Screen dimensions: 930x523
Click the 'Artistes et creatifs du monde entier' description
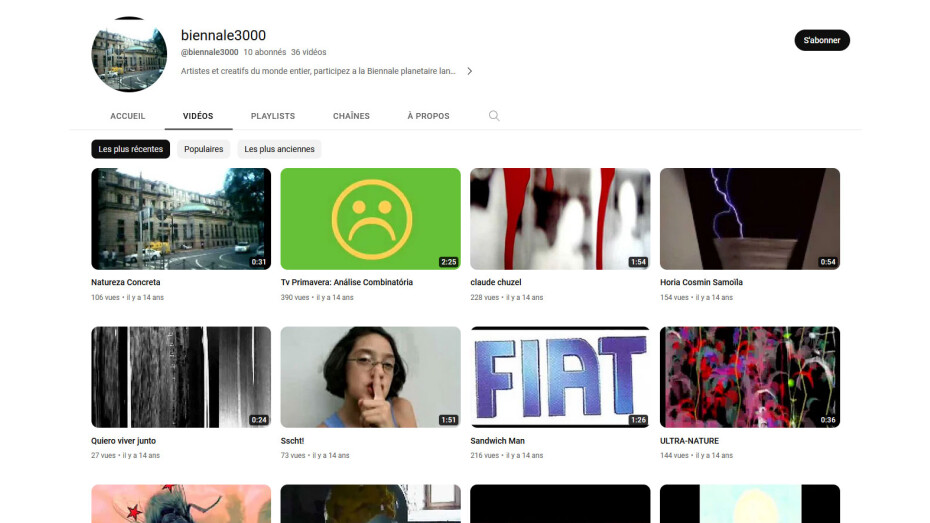pyautogui.click(x=318, y=71)
